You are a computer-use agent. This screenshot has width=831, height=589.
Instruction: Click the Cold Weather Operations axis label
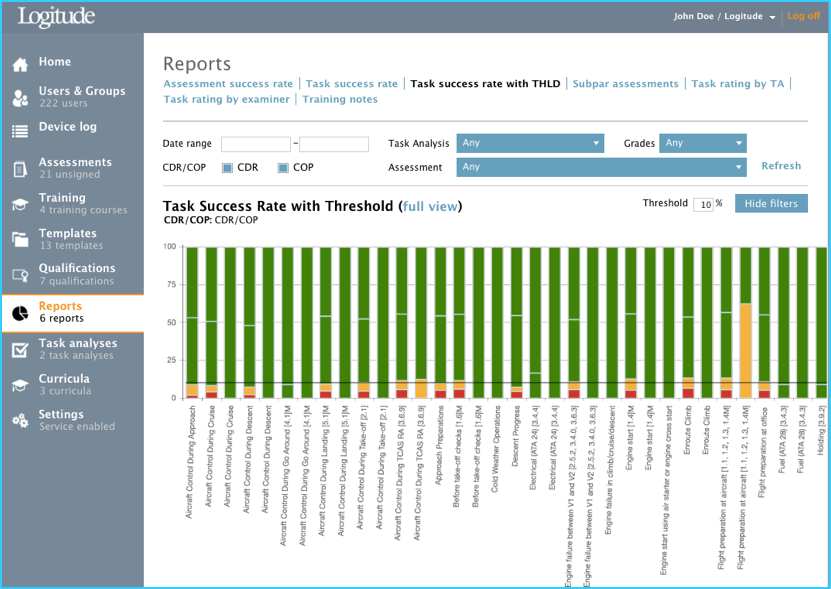(497, 449)
